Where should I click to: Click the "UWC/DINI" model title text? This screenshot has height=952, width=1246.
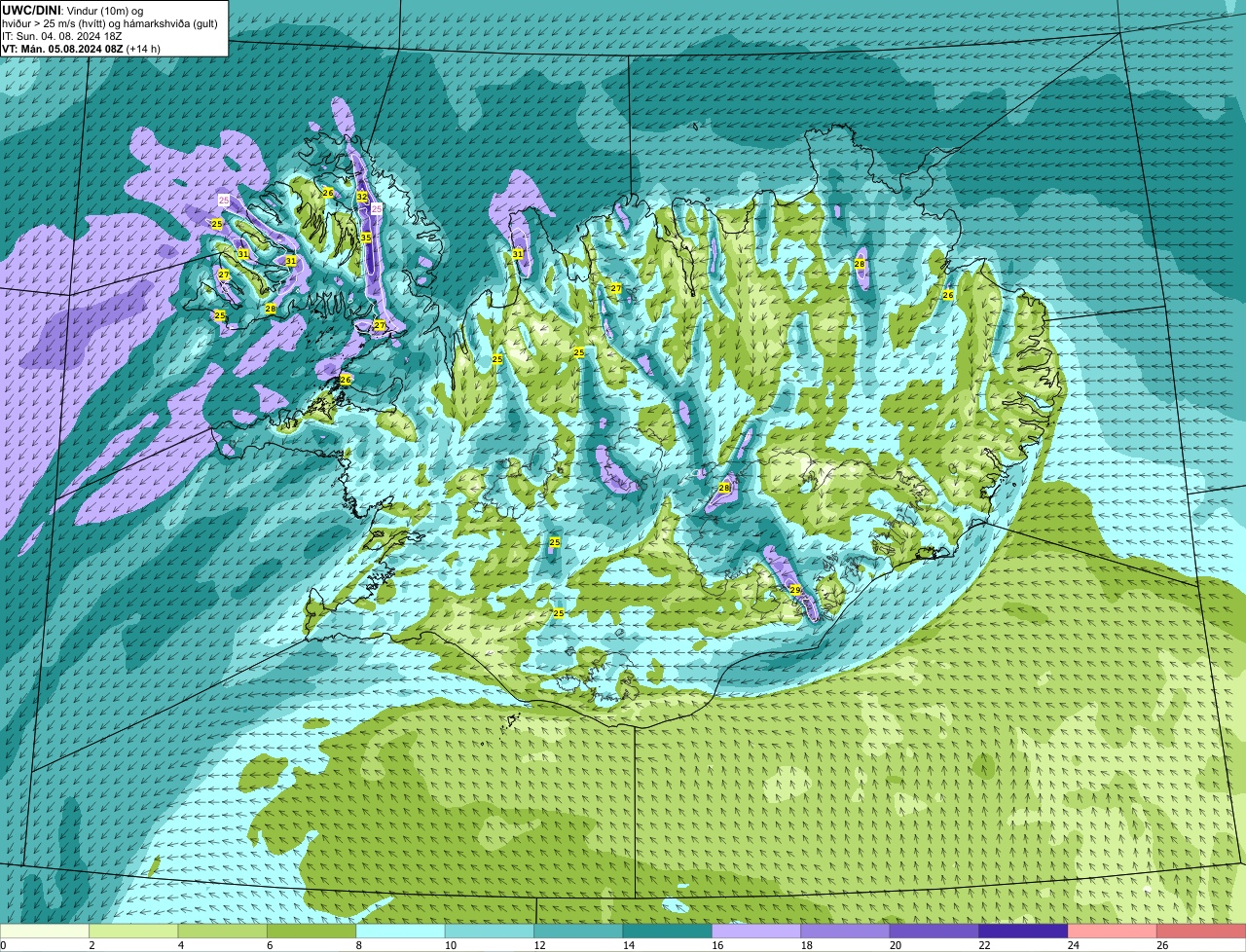[31, 11]
